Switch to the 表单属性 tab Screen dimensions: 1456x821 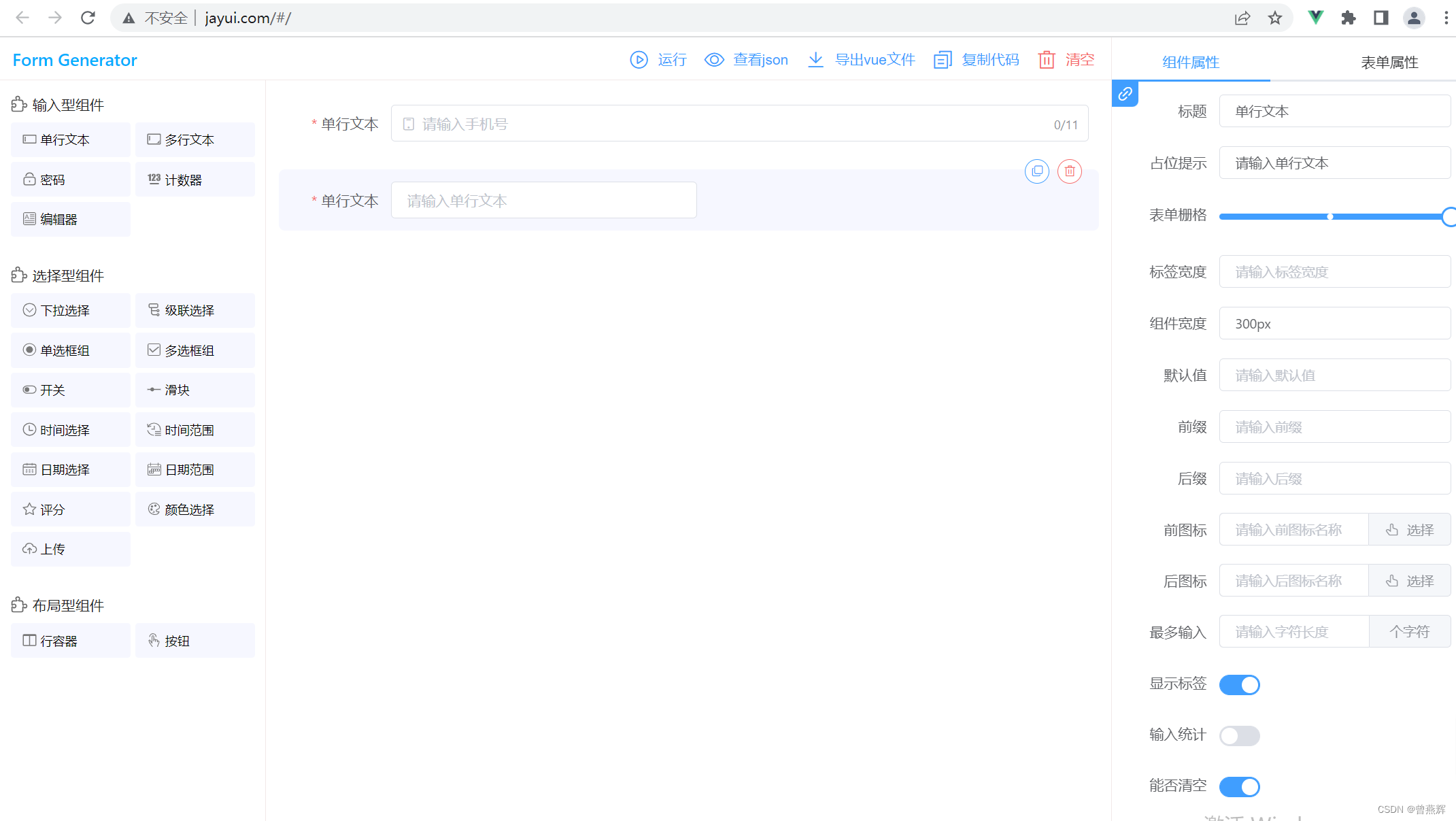[x=1389, y=62]
